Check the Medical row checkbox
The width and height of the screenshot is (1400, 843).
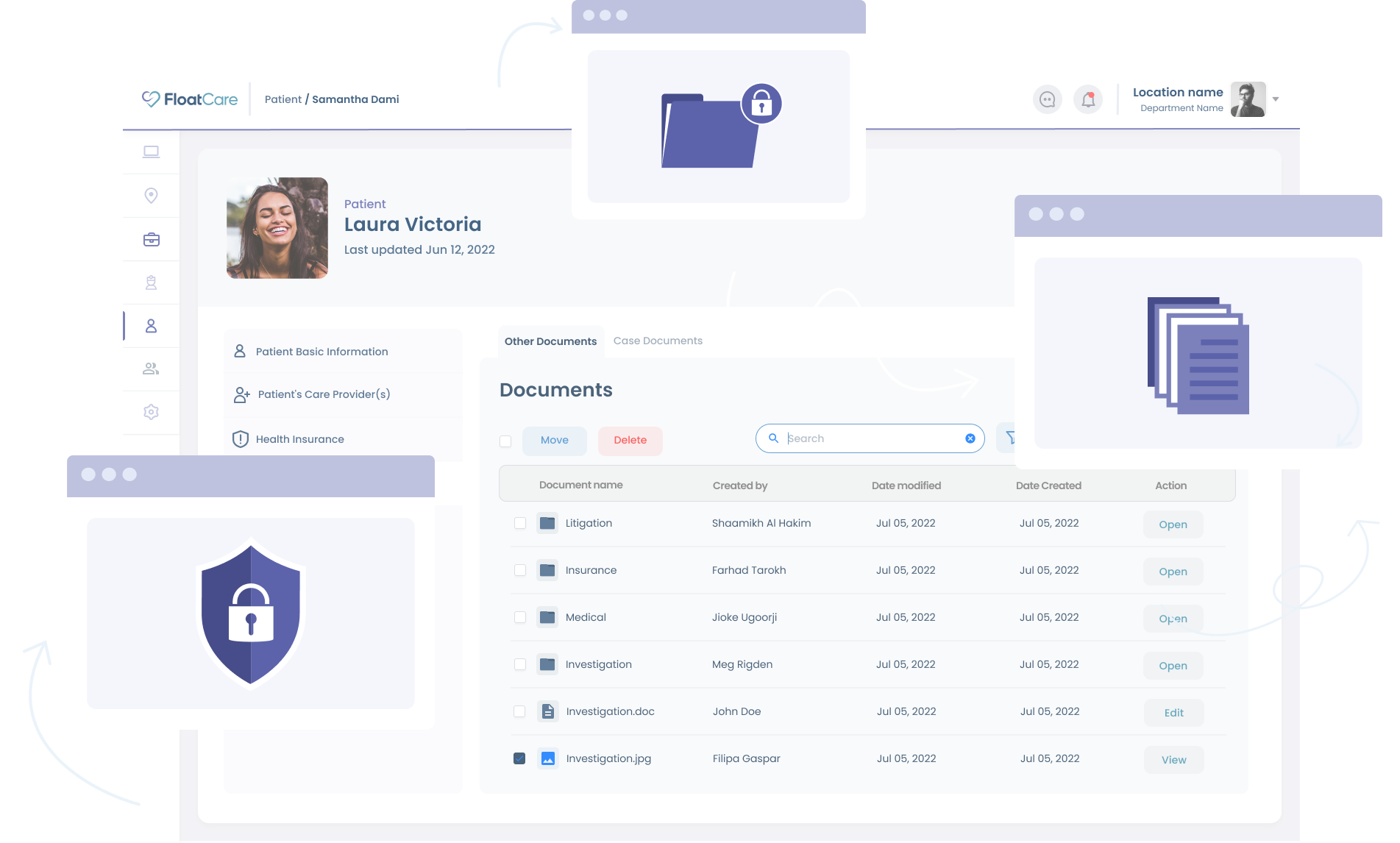(520, 617)
